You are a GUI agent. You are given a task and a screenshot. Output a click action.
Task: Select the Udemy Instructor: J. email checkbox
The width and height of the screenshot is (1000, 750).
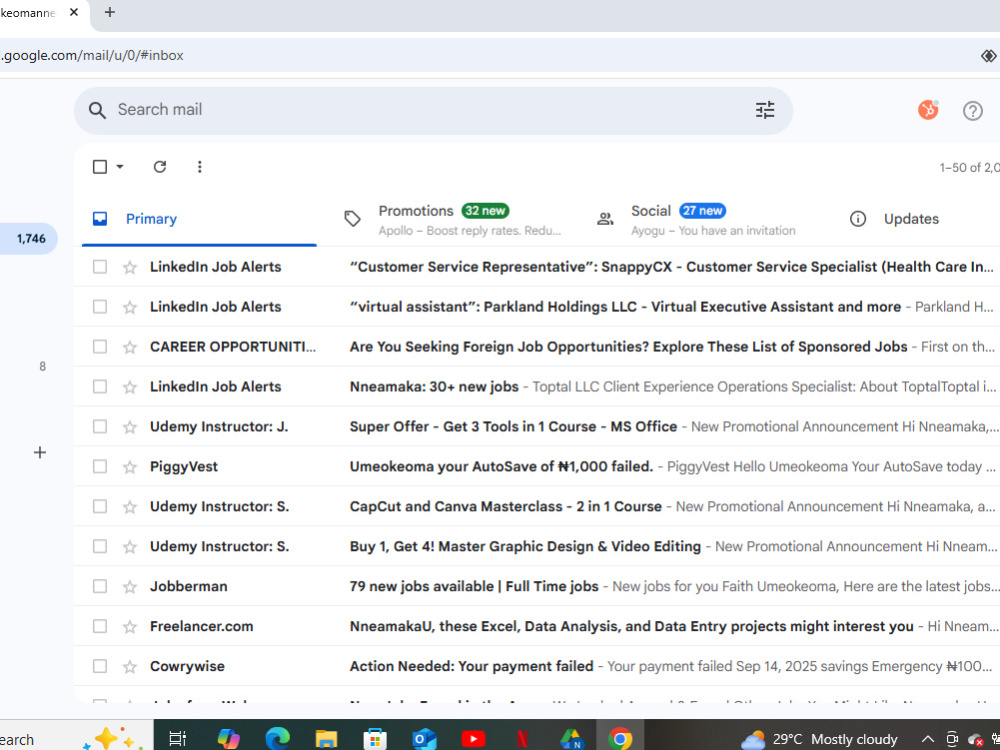[x=99, y=426]
